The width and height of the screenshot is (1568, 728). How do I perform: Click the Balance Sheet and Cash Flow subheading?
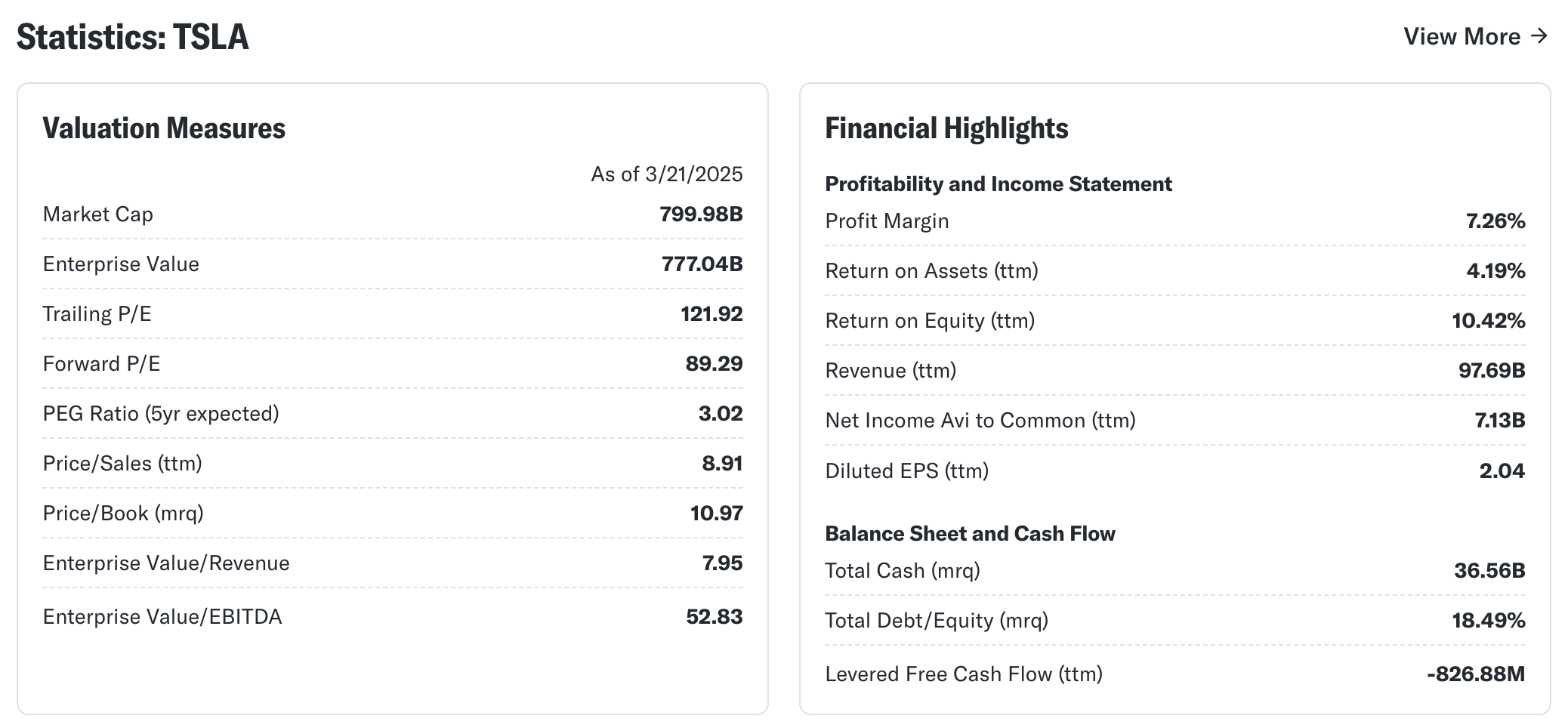(971, 534)
